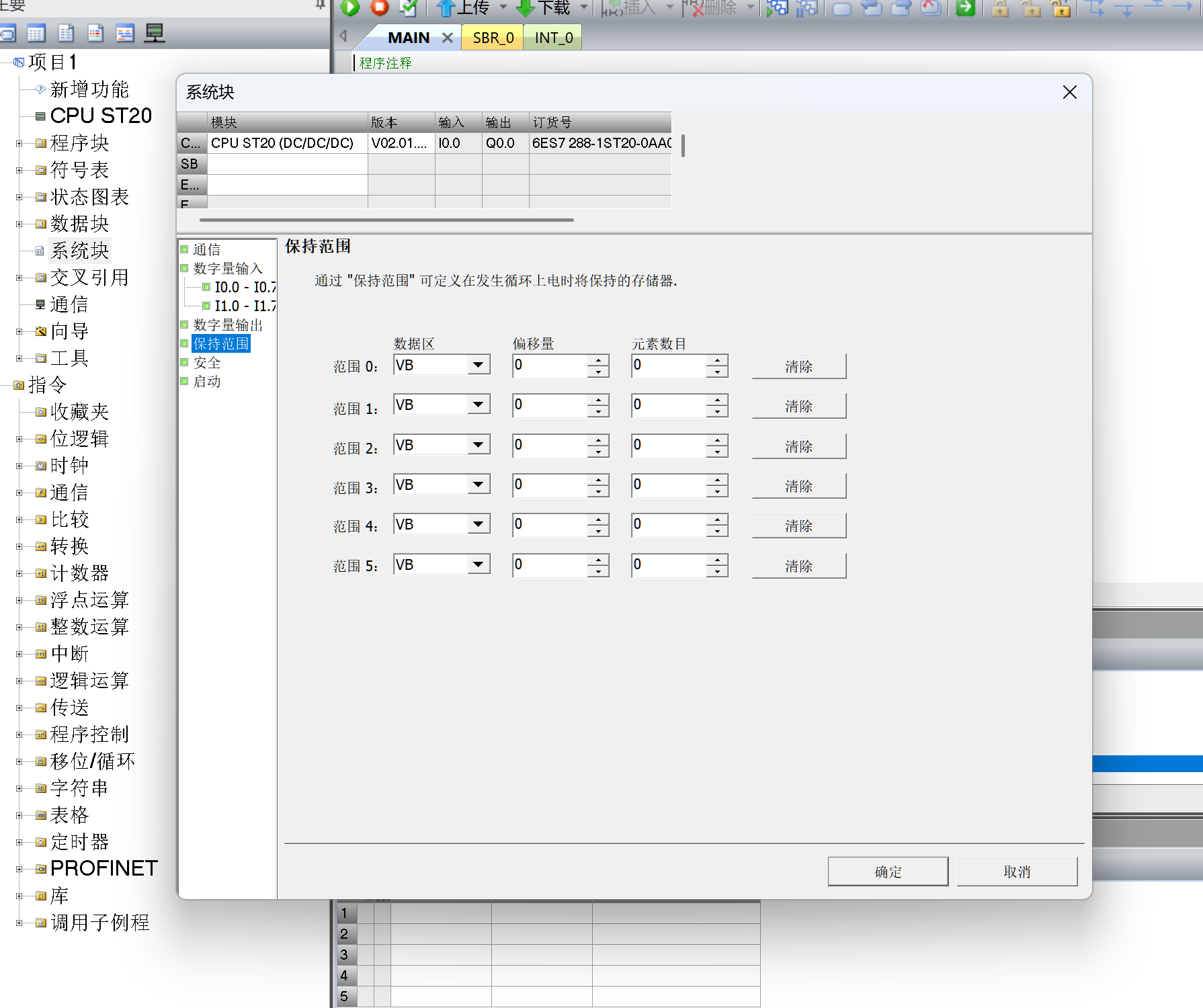Click the third padlock unforce-all icon
This screenshot has height=1008, width=1203.
point(1061,8)
